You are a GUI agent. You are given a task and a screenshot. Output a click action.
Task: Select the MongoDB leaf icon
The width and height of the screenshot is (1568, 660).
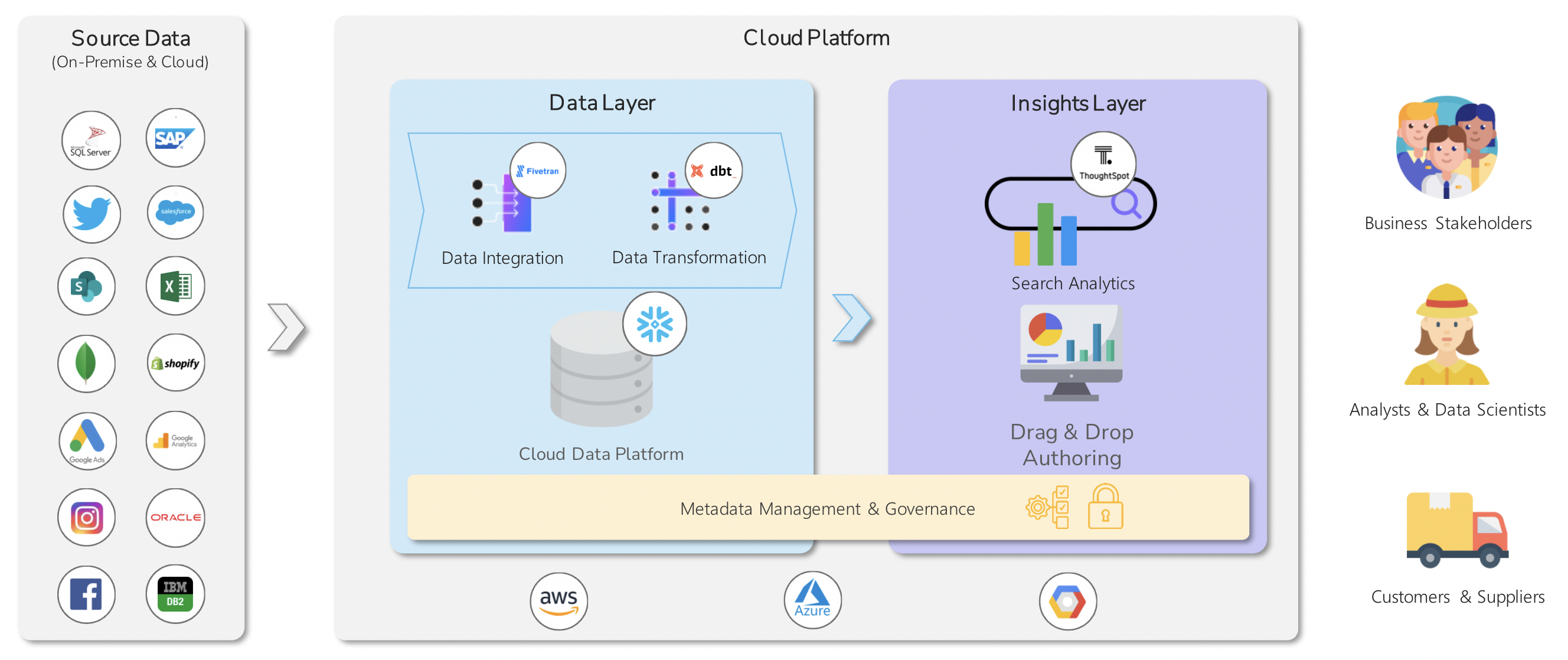pyautogui.click(x=86, y=364)
